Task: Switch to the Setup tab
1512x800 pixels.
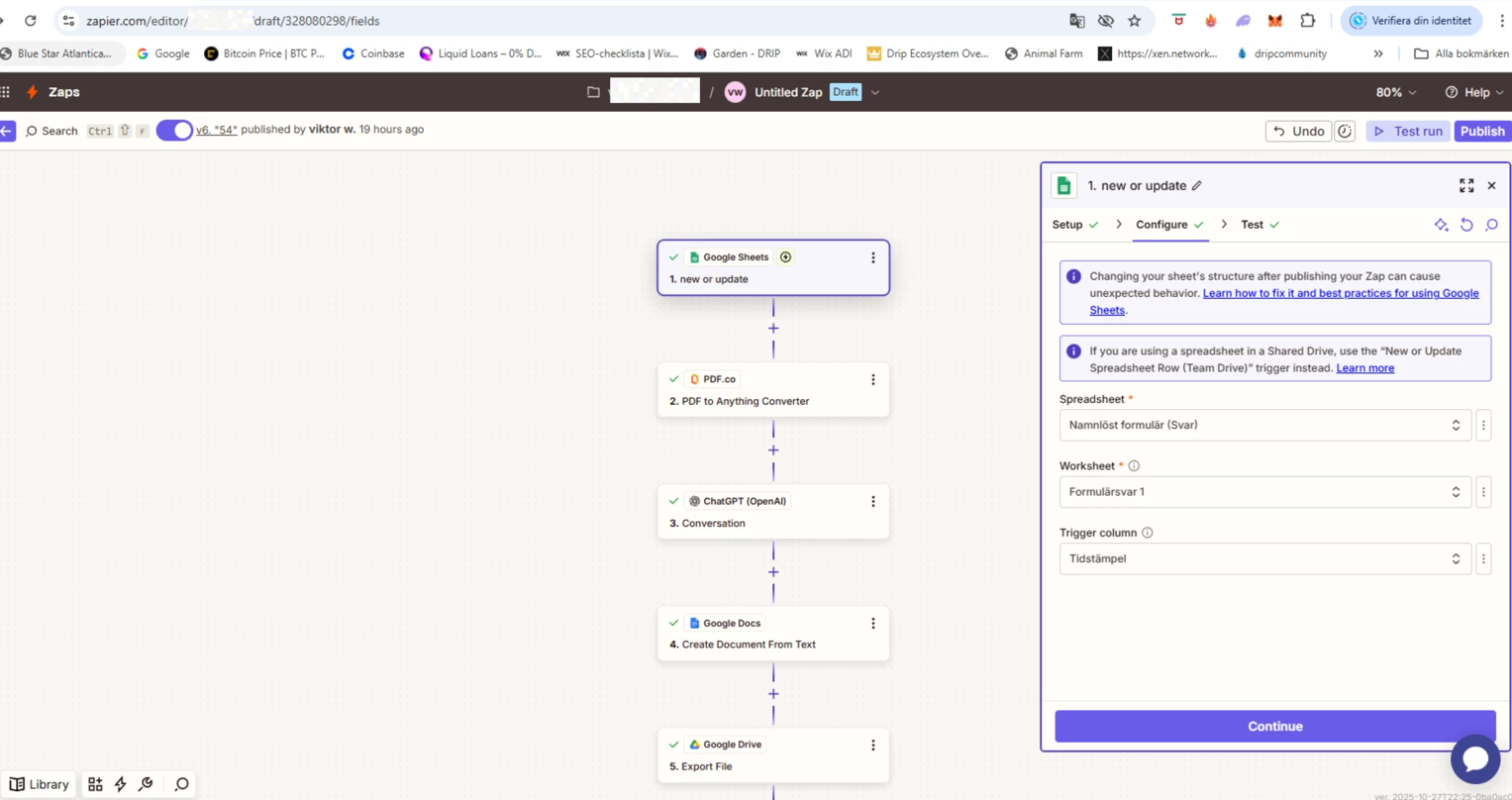Action: 1067,225
